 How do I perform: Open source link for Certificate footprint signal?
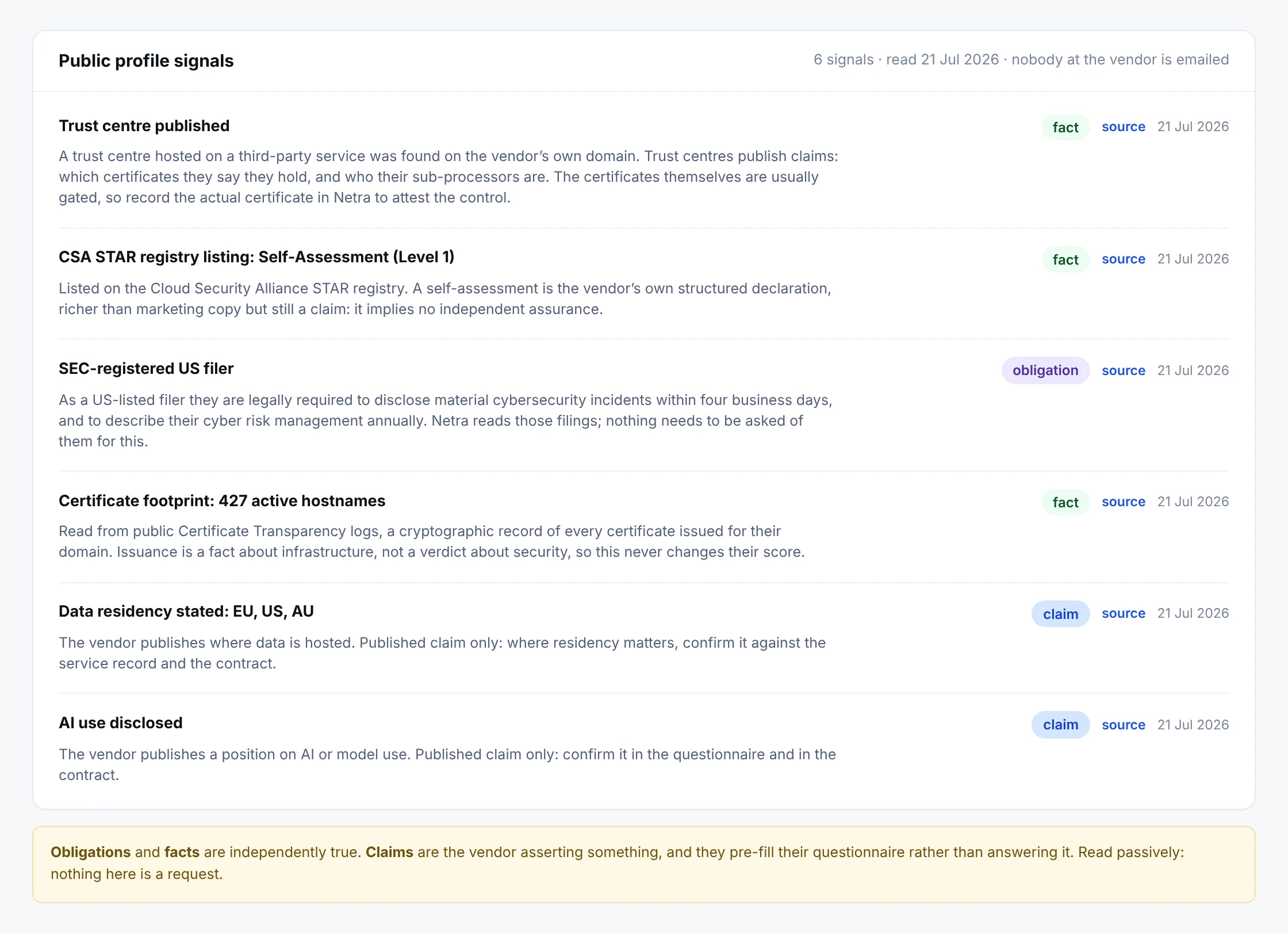click(1123, 502)
